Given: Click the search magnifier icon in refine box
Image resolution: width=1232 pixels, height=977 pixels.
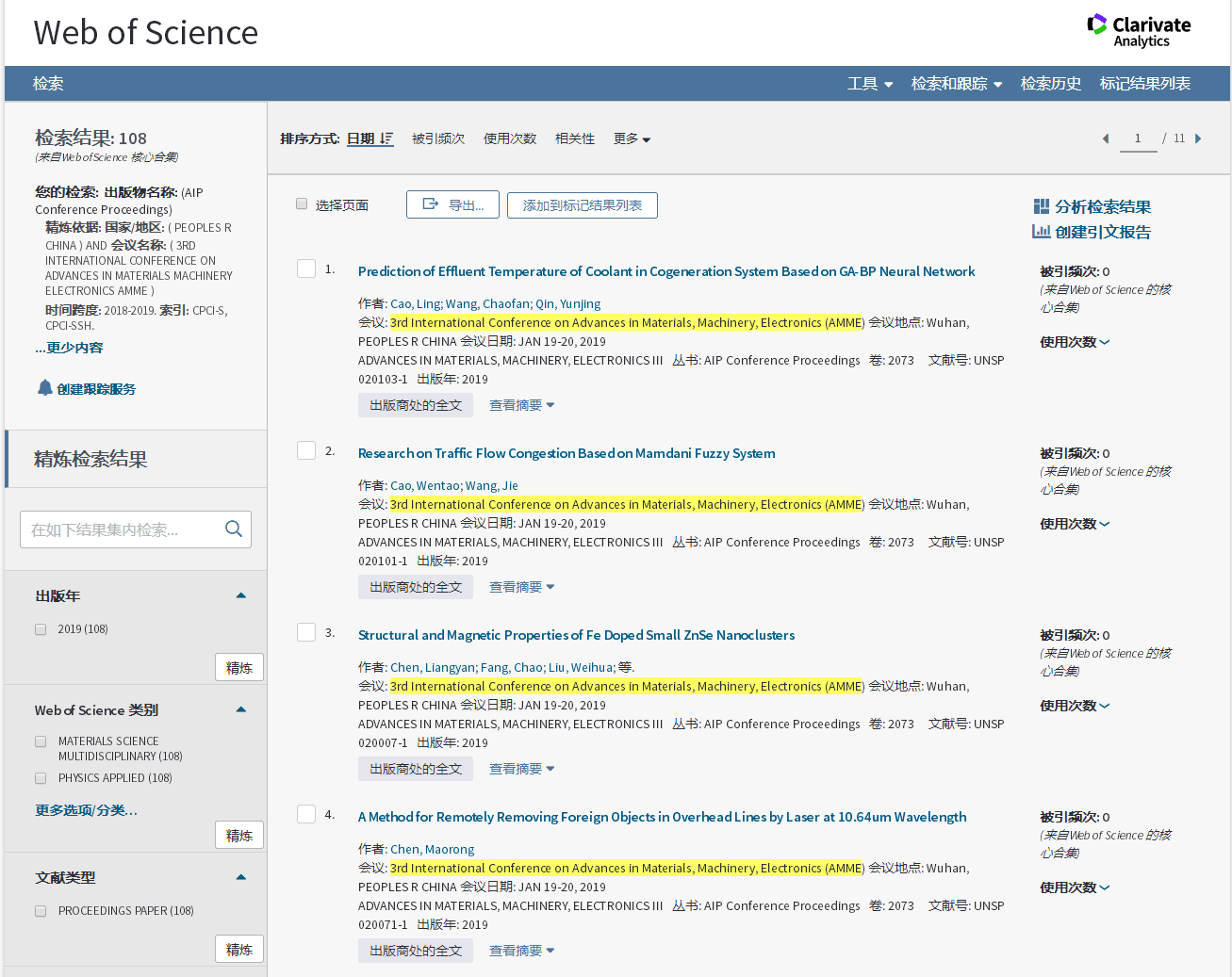Looking at the screenshot, I should click(x=234, y=529).
